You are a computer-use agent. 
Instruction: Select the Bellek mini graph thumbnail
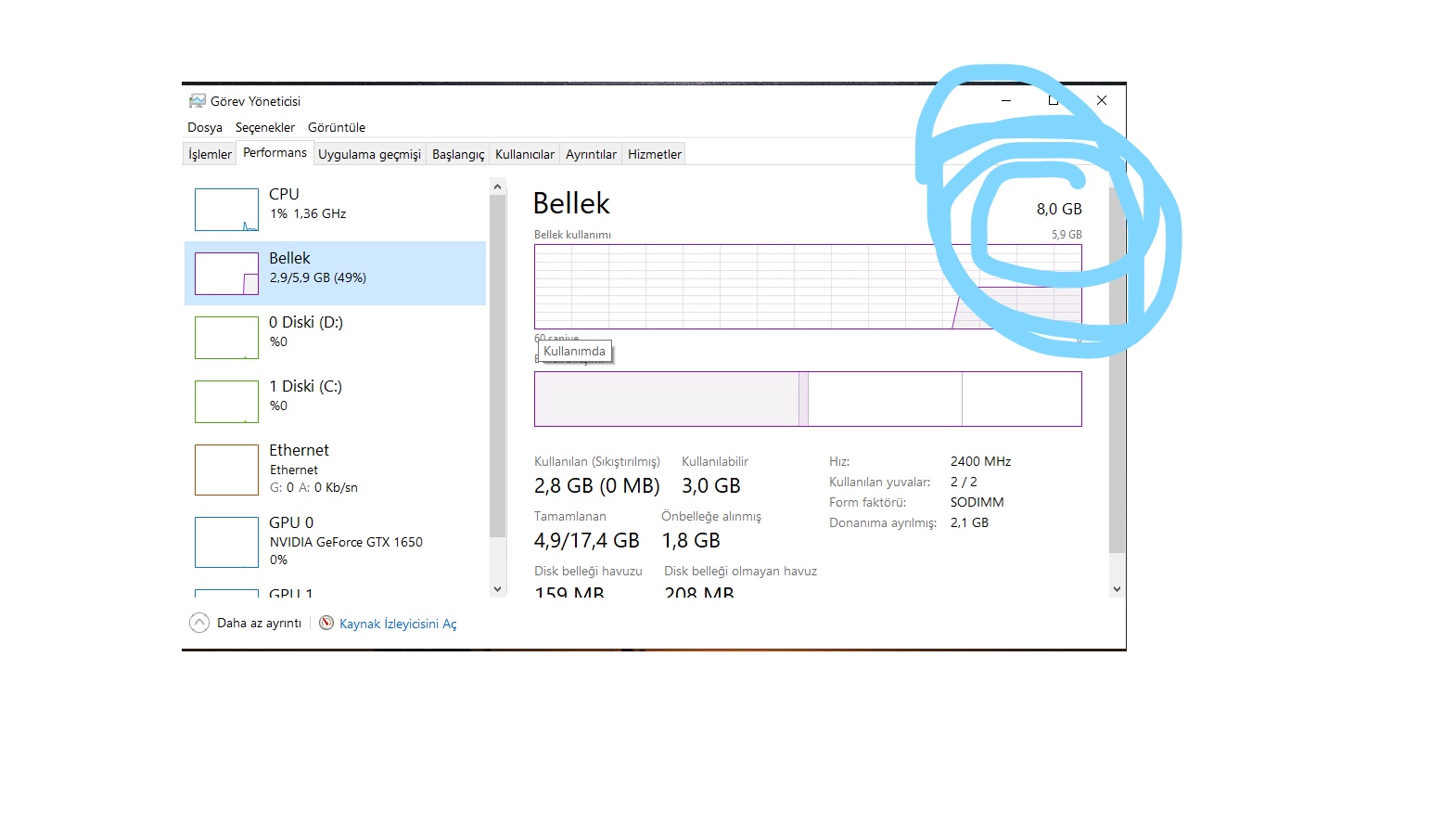coord(226,274)
